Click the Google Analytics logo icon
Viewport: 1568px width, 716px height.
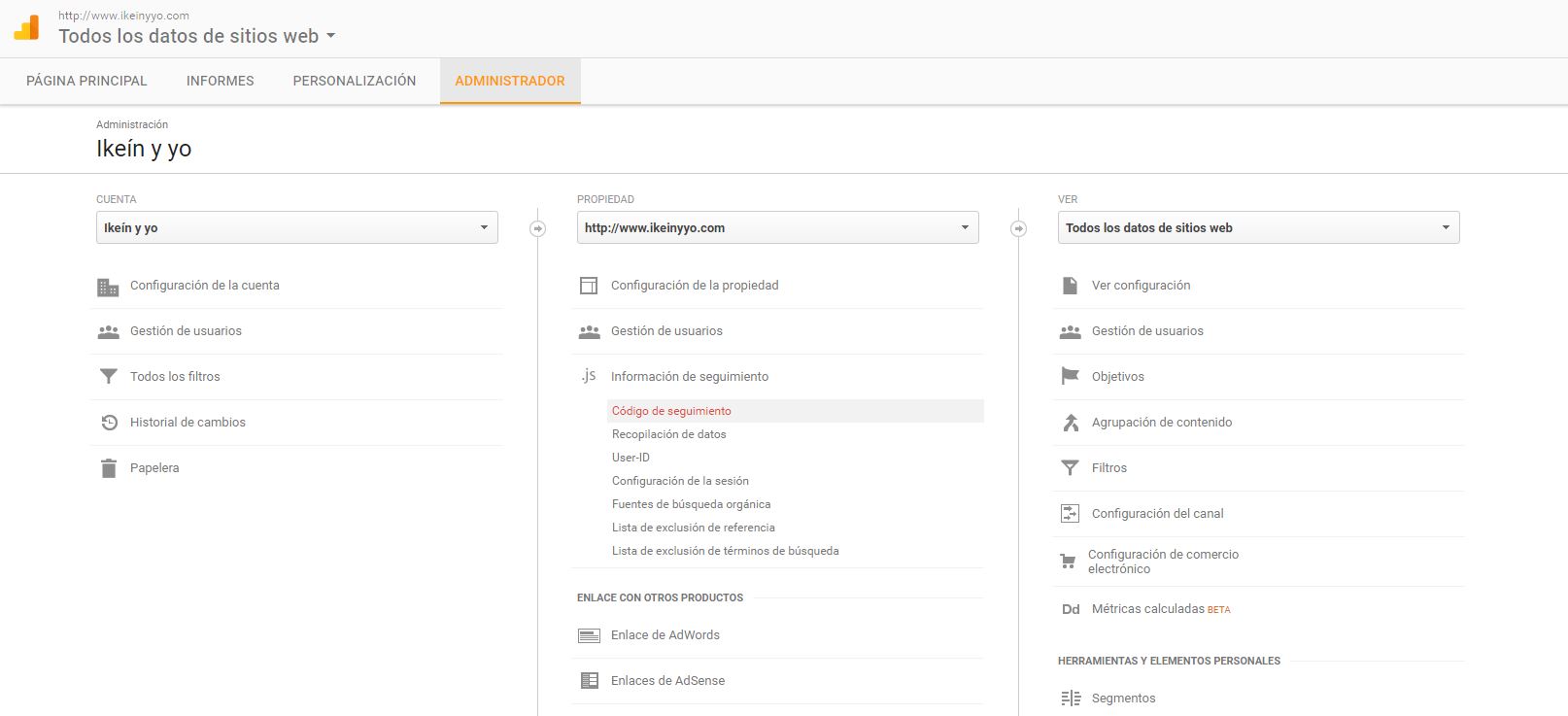26,28
